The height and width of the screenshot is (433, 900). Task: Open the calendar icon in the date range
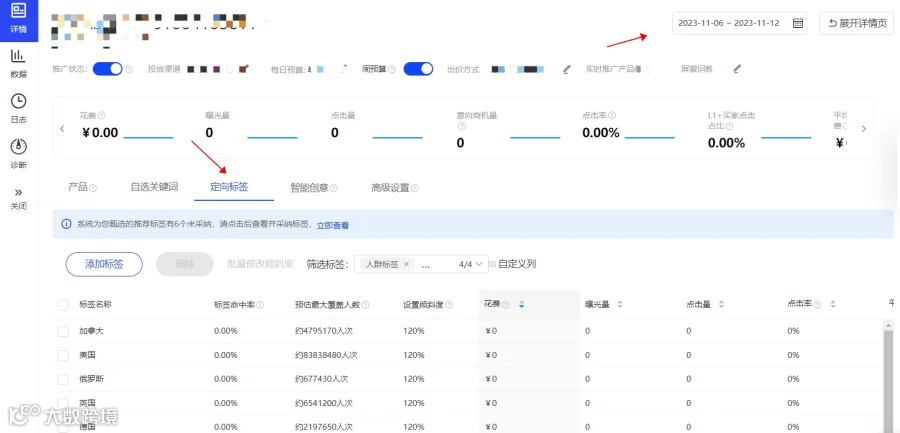click(798, 24)
